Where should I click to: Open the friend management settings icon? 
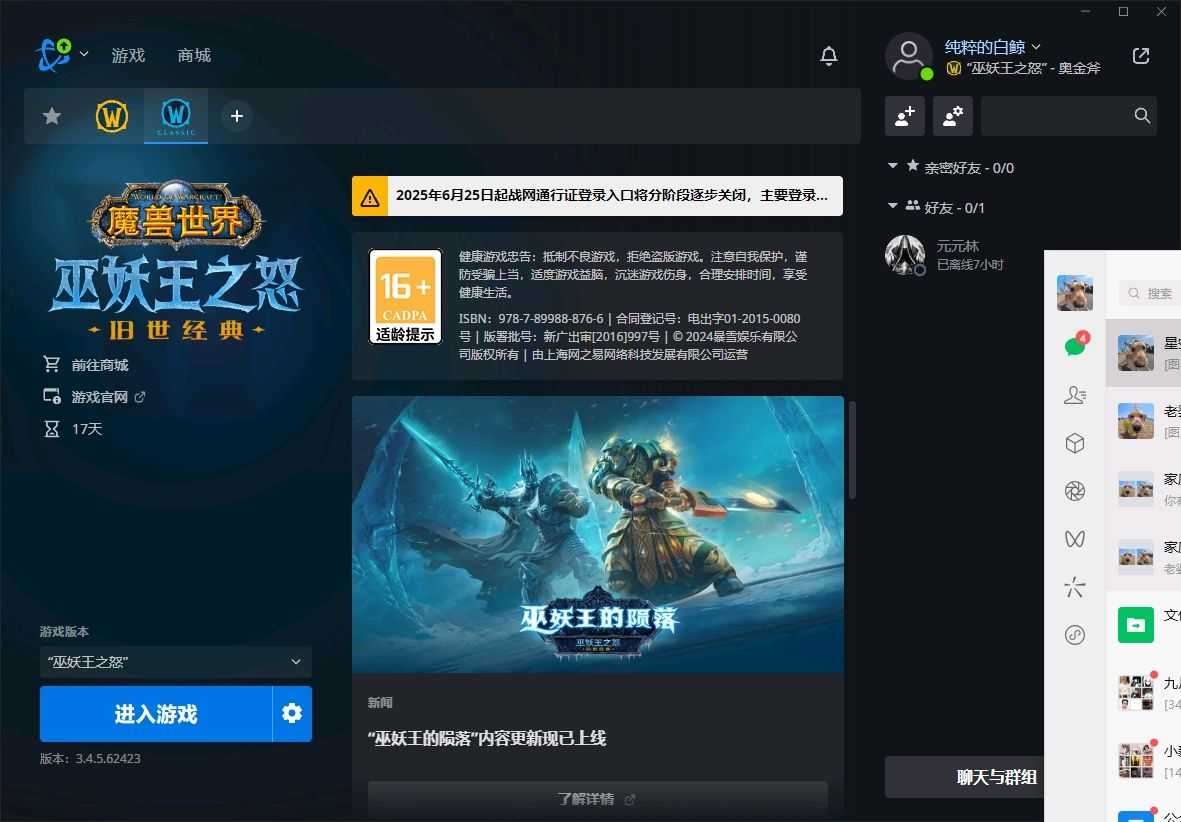tap(953, 116)
